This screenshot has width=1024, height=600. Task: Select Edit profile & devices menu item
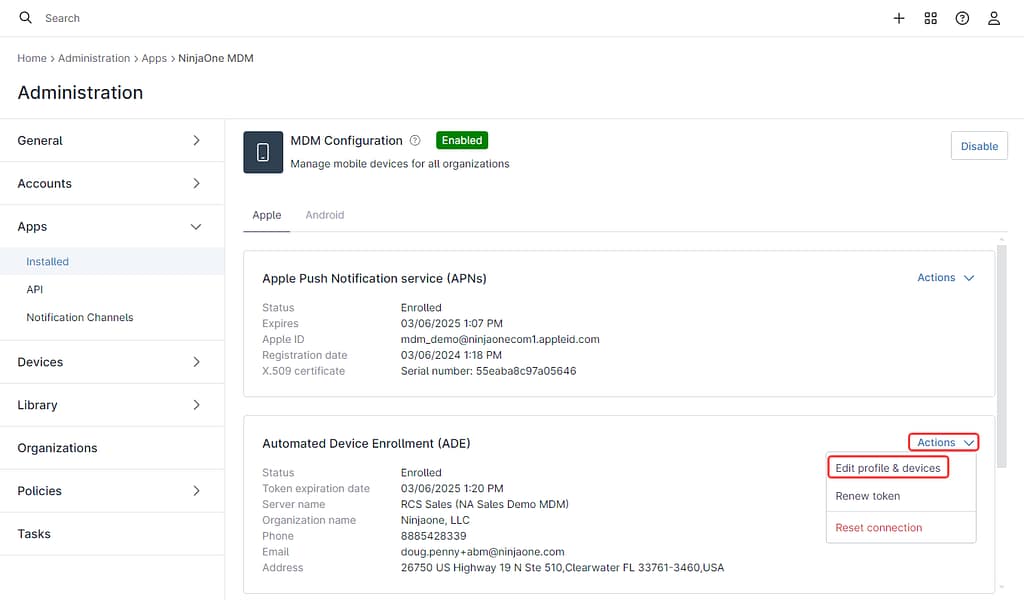tap(887, 468)
